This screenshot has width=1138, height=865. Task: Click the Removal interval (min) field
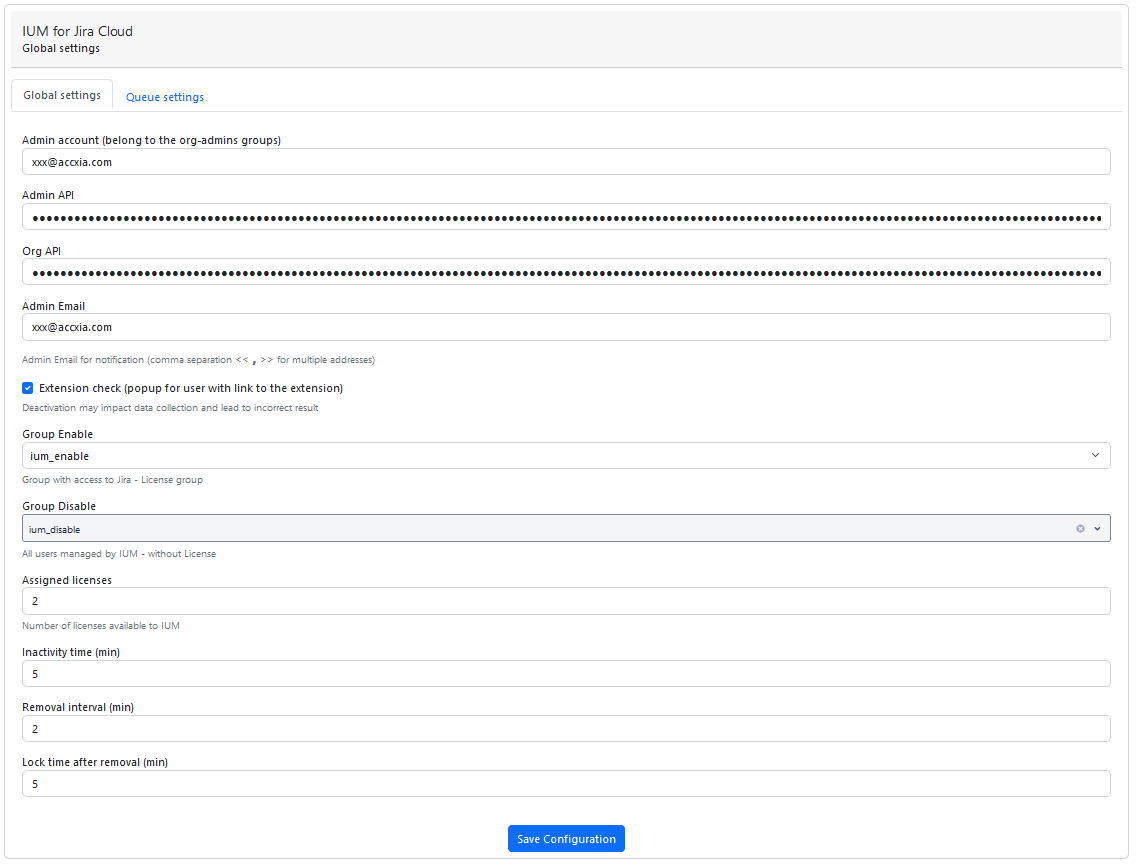566,729
